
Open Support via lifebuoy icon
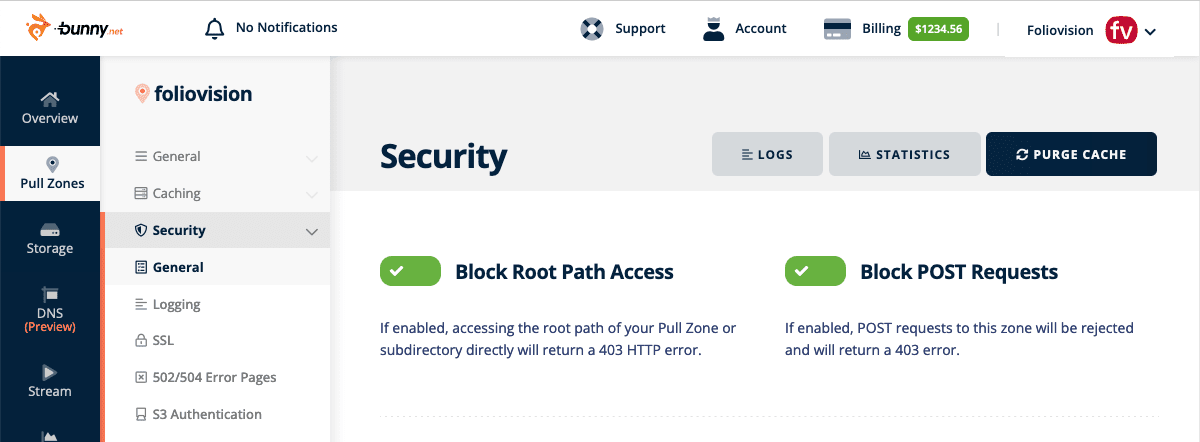(x=592, y=29)
